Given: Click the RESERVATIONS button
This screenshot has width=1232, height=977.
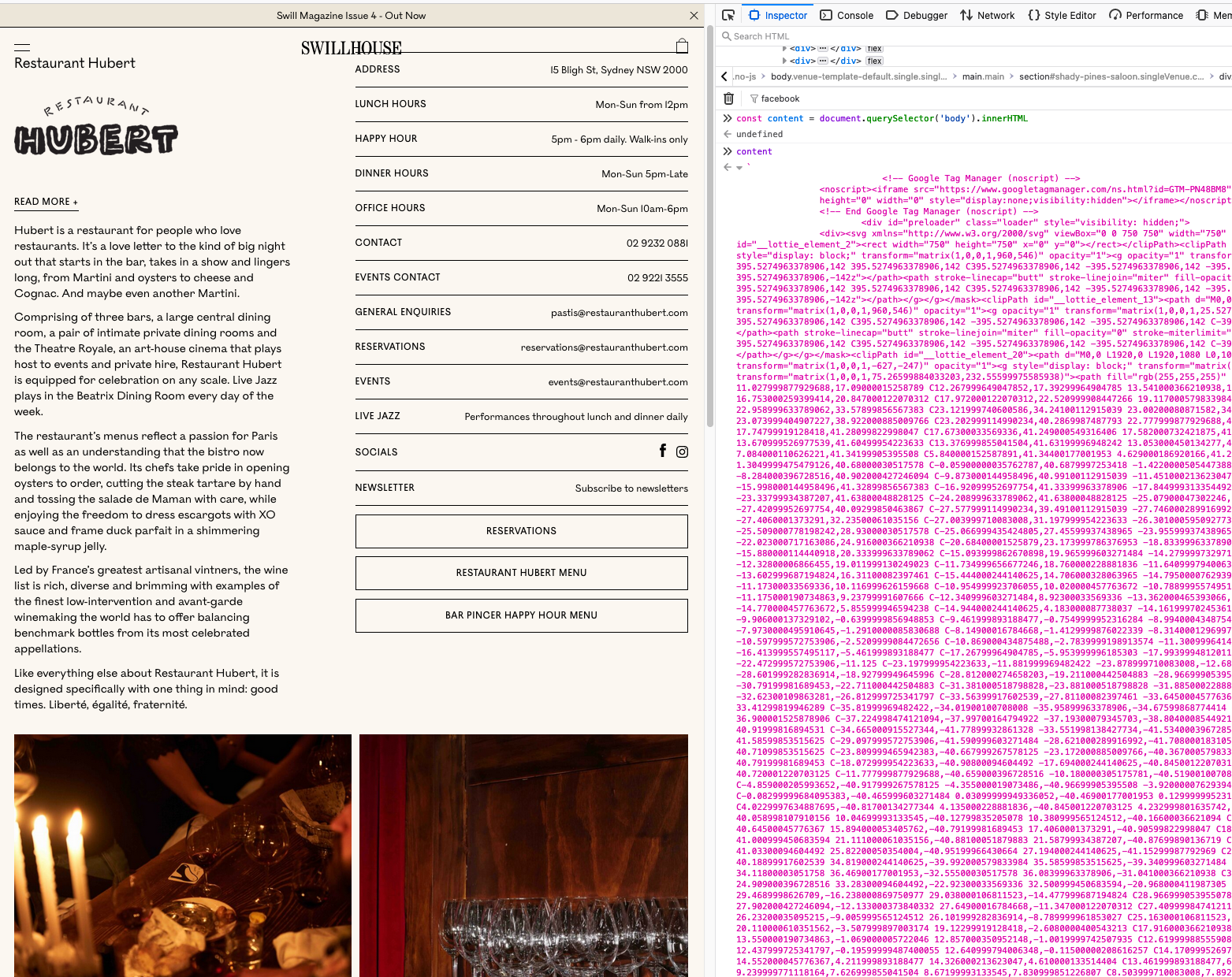Looking at the screenshot, I should pos(521,531).
